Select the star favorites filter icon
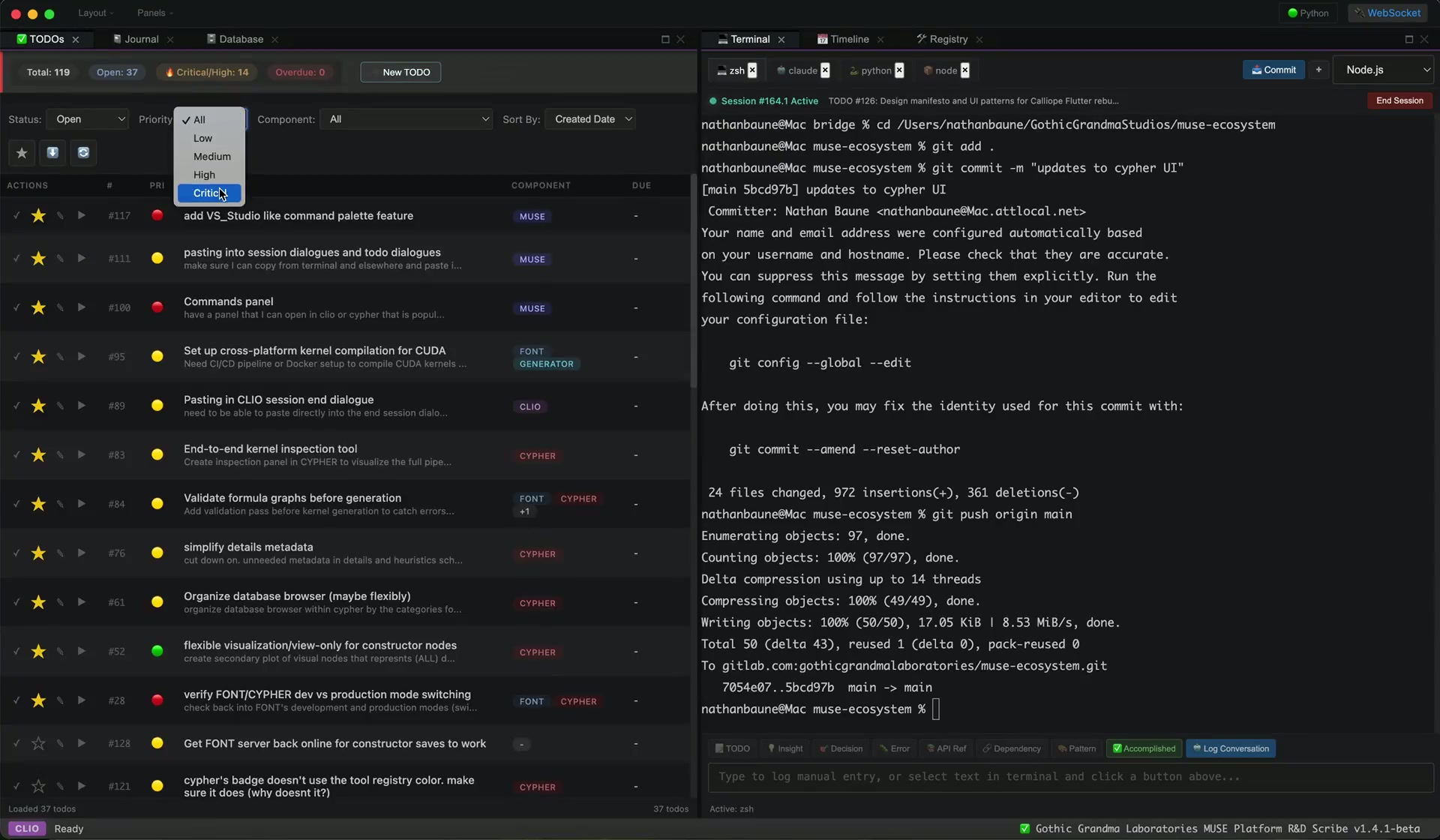The height and width of the screenshot is (840, 1440). coord(22,153)
